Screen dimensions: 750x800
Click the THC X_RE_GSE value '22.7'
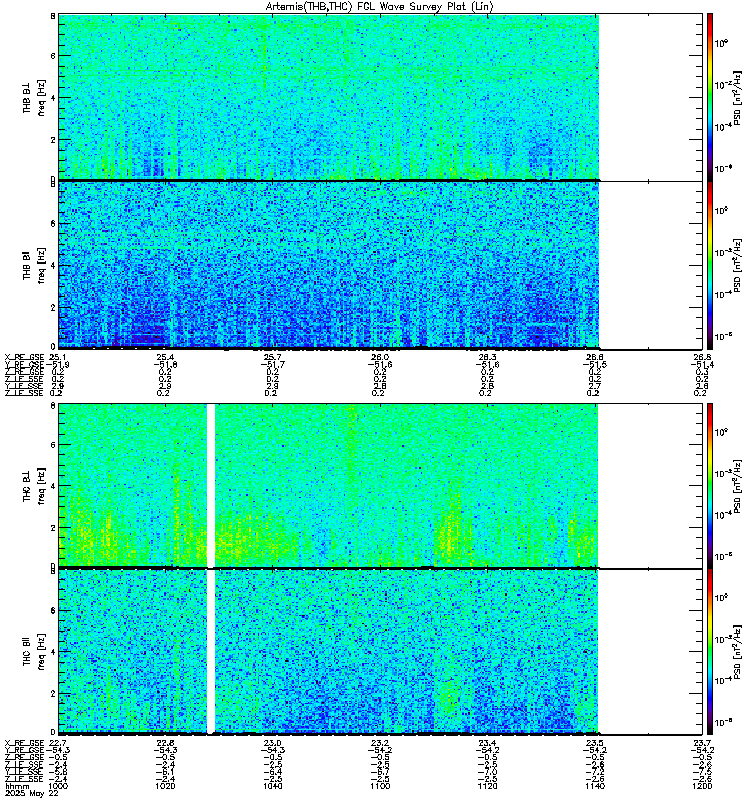click(x=57, y=743)
